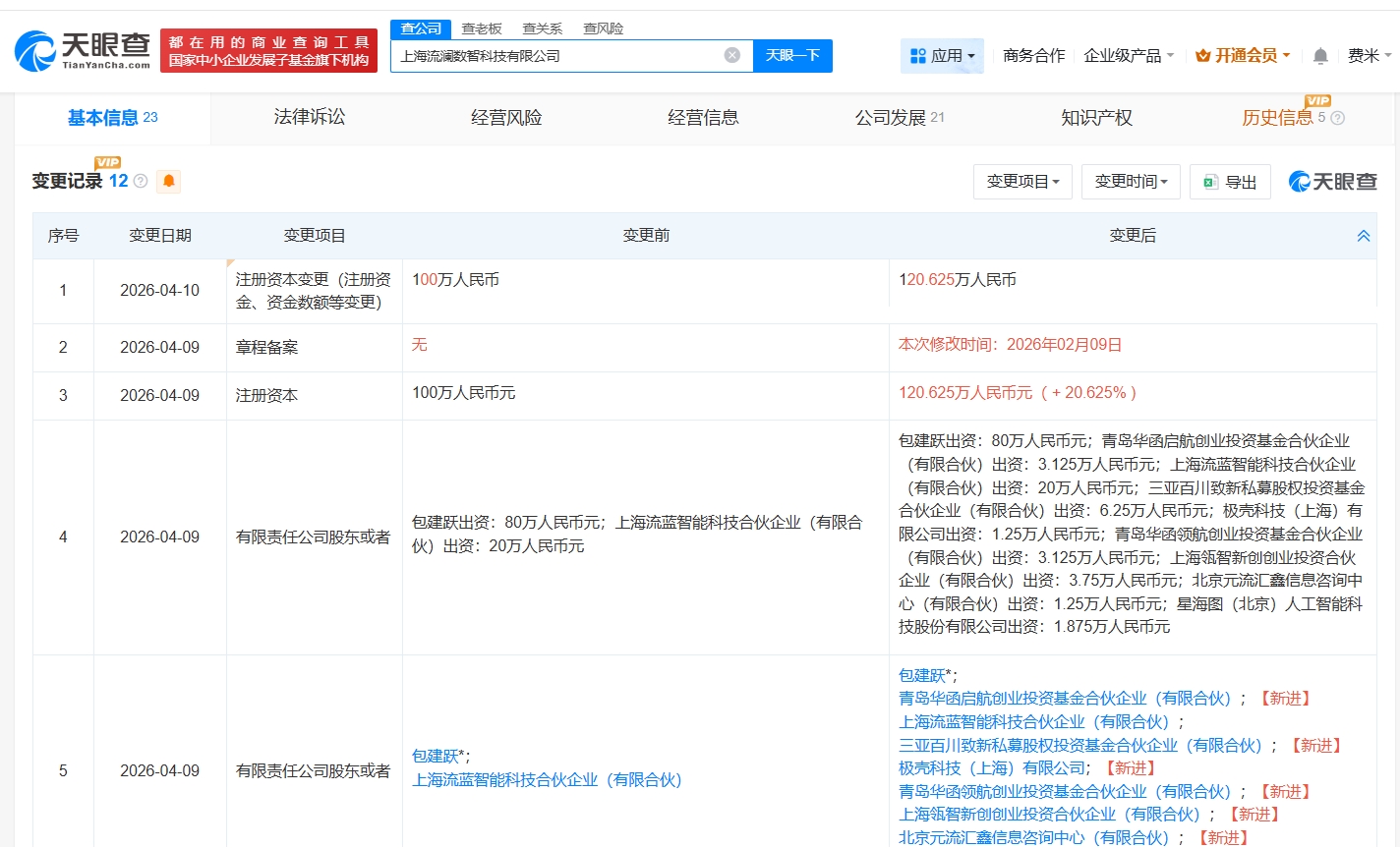Switch to the 知识产权 tab
The height and width of the screenshot is (848, 1400).
(1096, 118)
